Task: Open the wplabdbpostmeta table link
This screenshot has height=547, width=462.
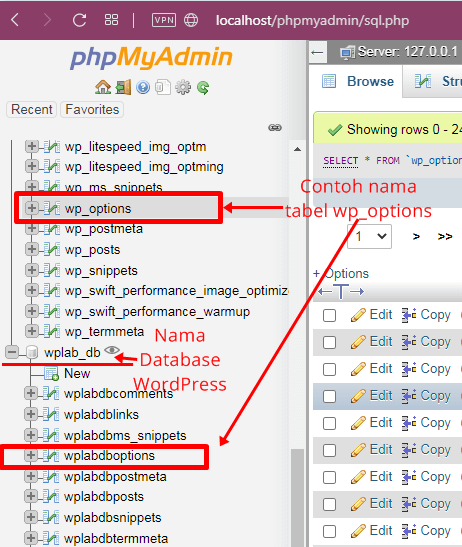Action: [115, 477]
